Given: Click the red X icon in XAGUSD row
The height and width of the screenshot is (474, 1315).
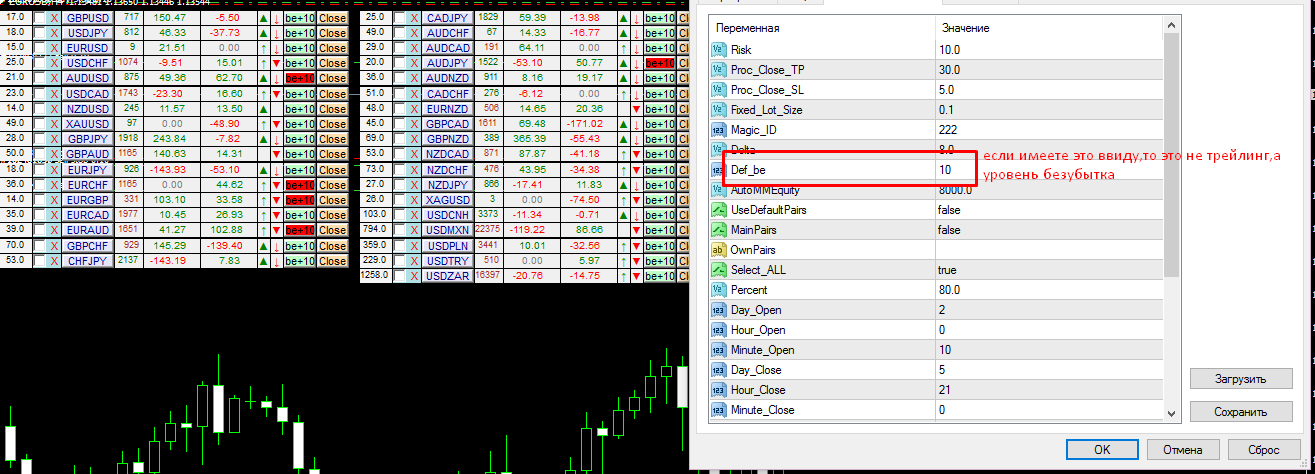Looking at the screenshot, I should point(412,198).
